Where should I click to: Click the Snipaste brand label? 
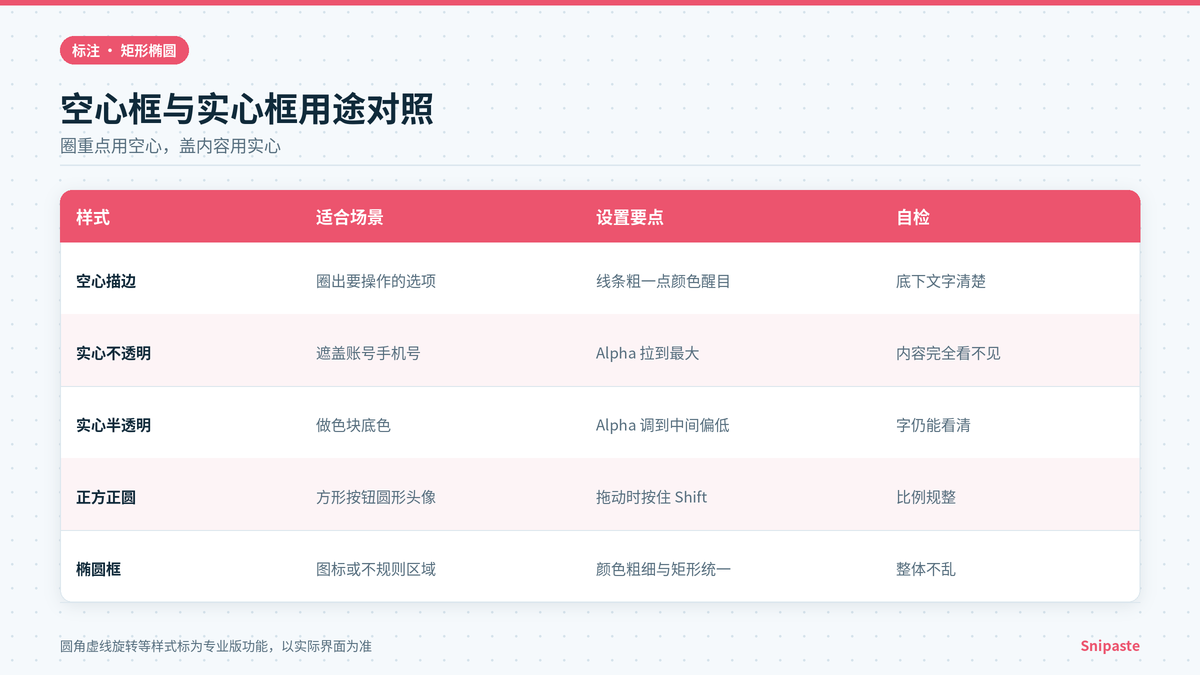(1110, 646)
